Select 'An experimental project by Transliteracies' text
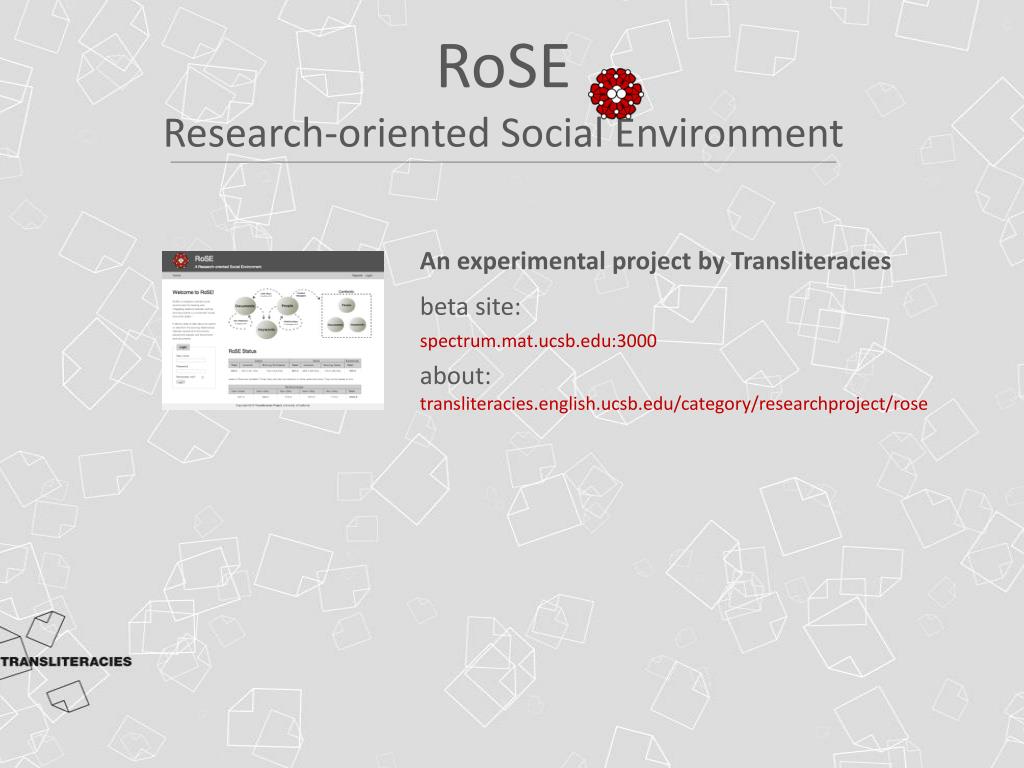Viewport: 1024px width, 768px height. coord(655,261)
